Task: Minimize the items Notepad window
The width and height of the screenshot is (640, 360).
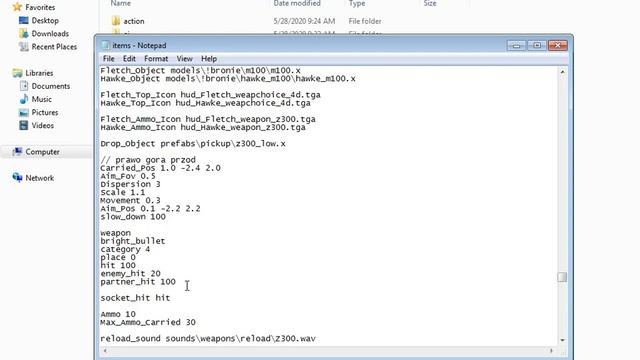Action: point(516,45)
